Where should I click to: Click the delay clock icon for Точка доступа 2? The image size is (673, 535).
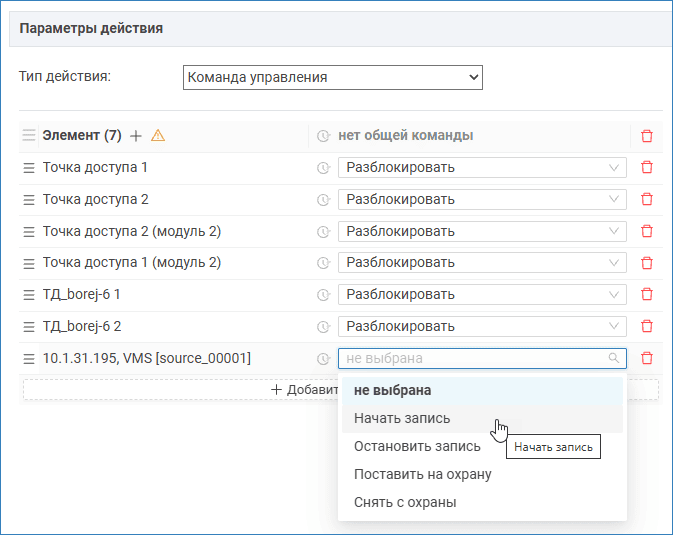point(323,200)
